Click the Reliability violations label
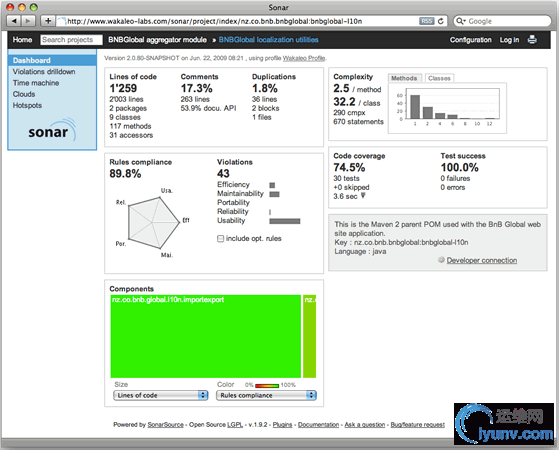The height and width of the screenshot is (450, 559). pyautogui.click(x=233, y=211)
